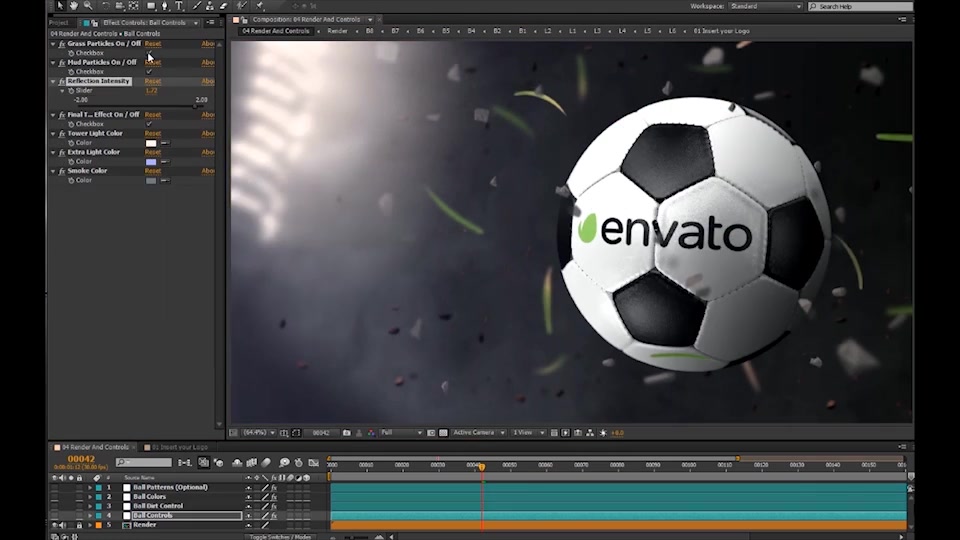The height and width of the screenshot is (540, 960).
Task: Reset the Reflection Intensity effect
Action: point(153,81)
